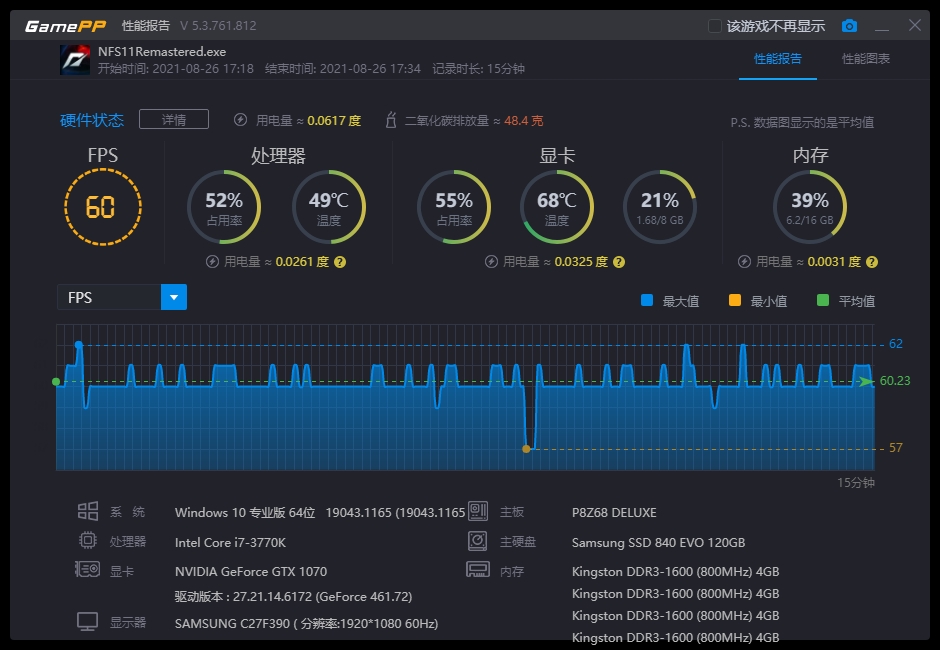The image size is (940, 650).
Task: Click the Windows system icon in info list
Action: [x=88, y=511]
